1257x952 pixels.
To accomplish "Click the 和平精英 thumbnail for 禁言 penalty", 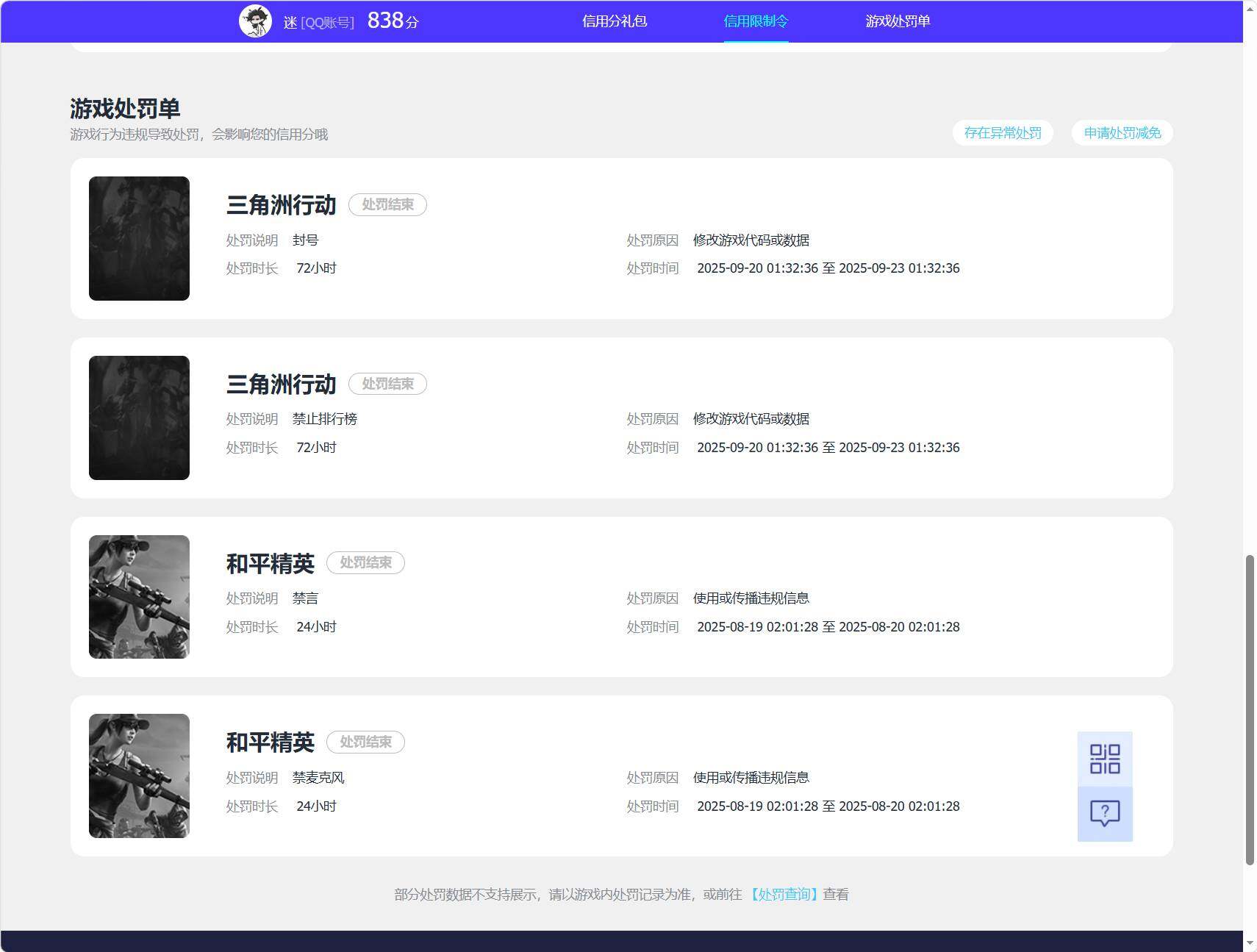I will point(139,597).
